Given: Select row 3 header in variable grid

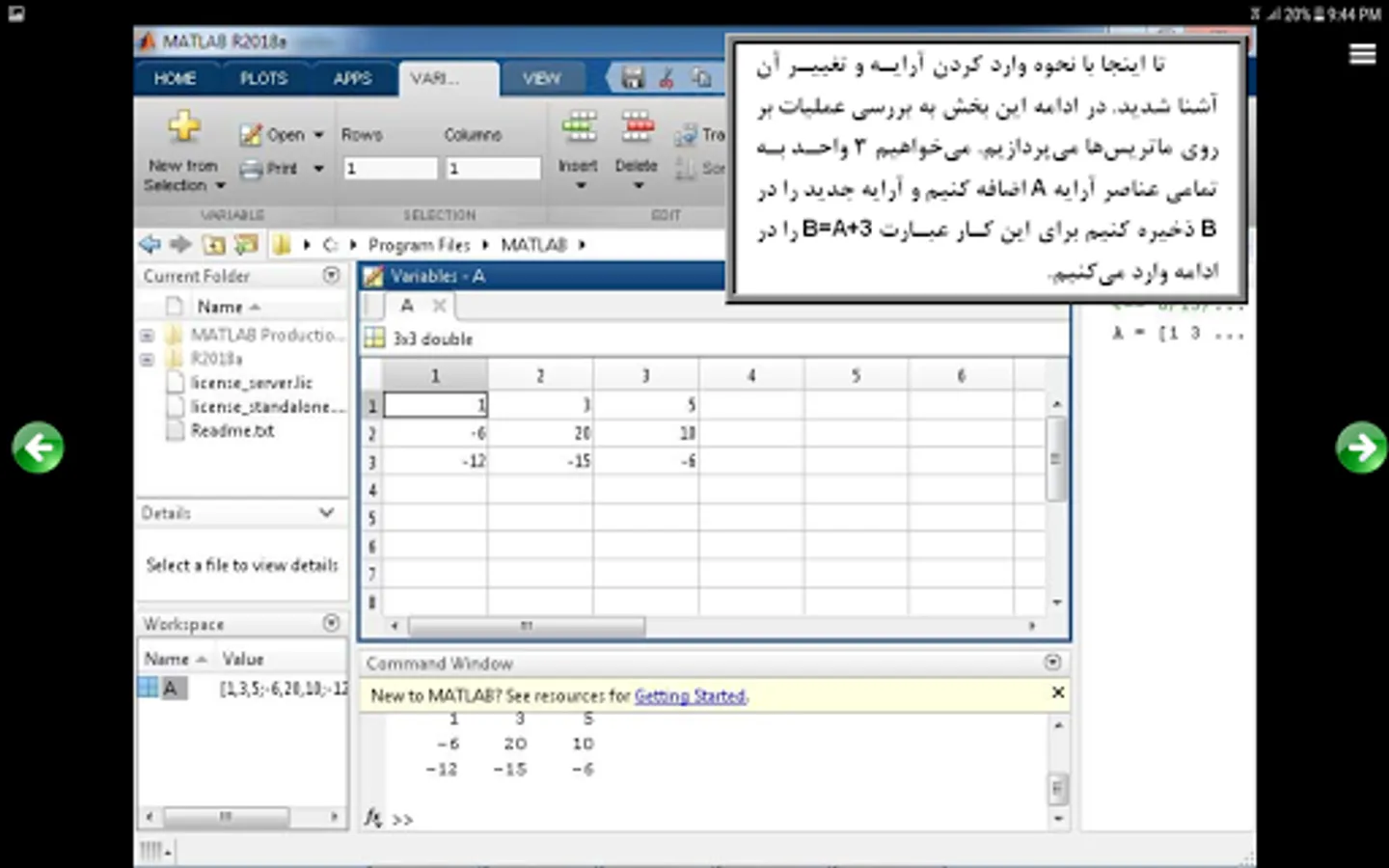Looking at the screenshot, I should [x=372, y=462].
